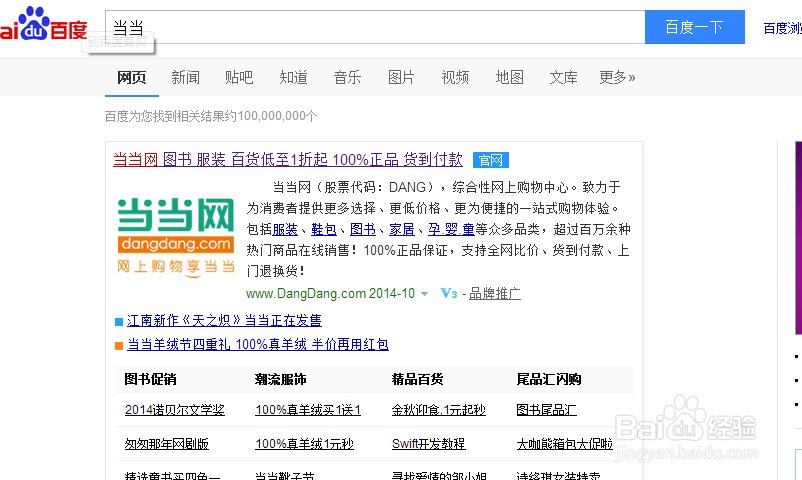
Task: Click the V3 credibility icon
Action: (449, 294)
